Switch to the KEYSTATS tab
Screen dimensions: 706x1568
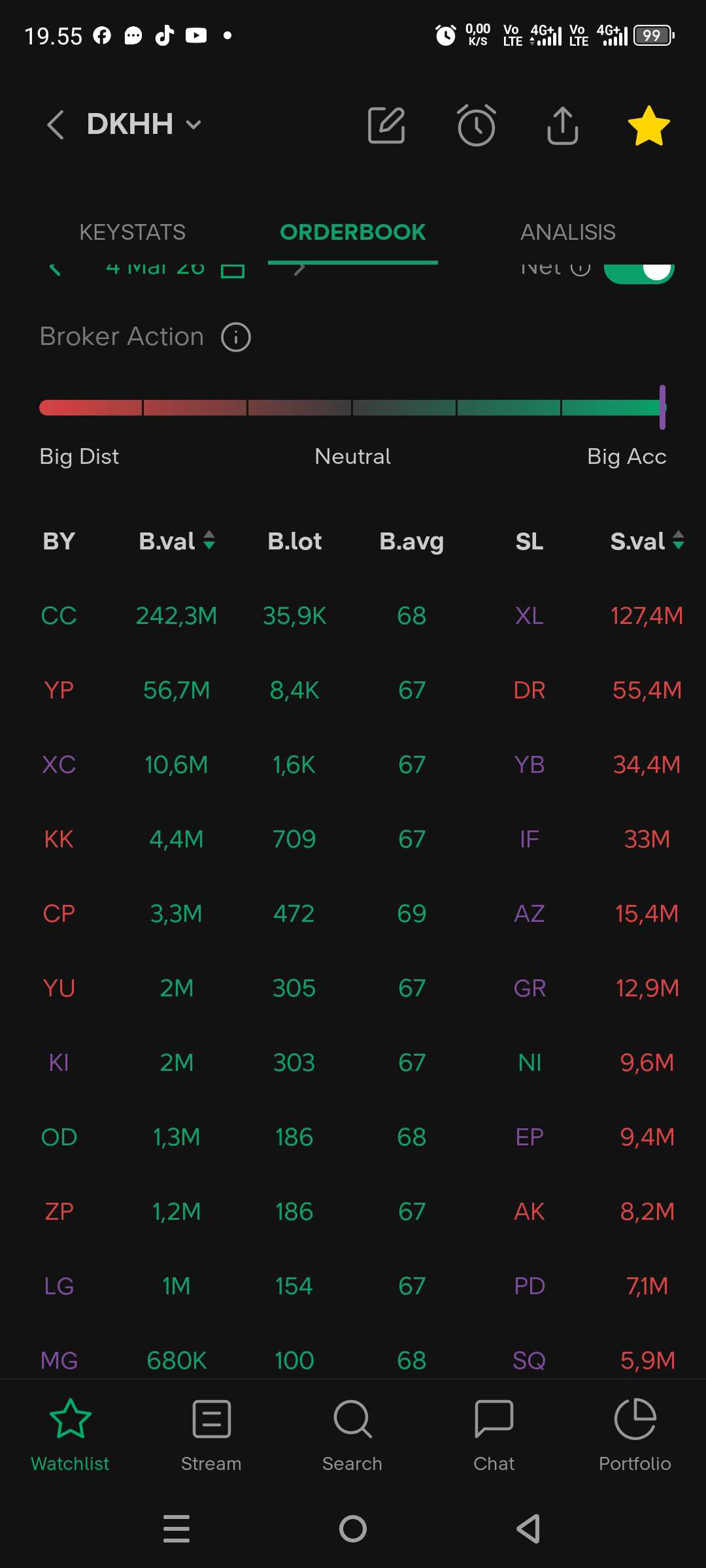[x=132, y=232]
